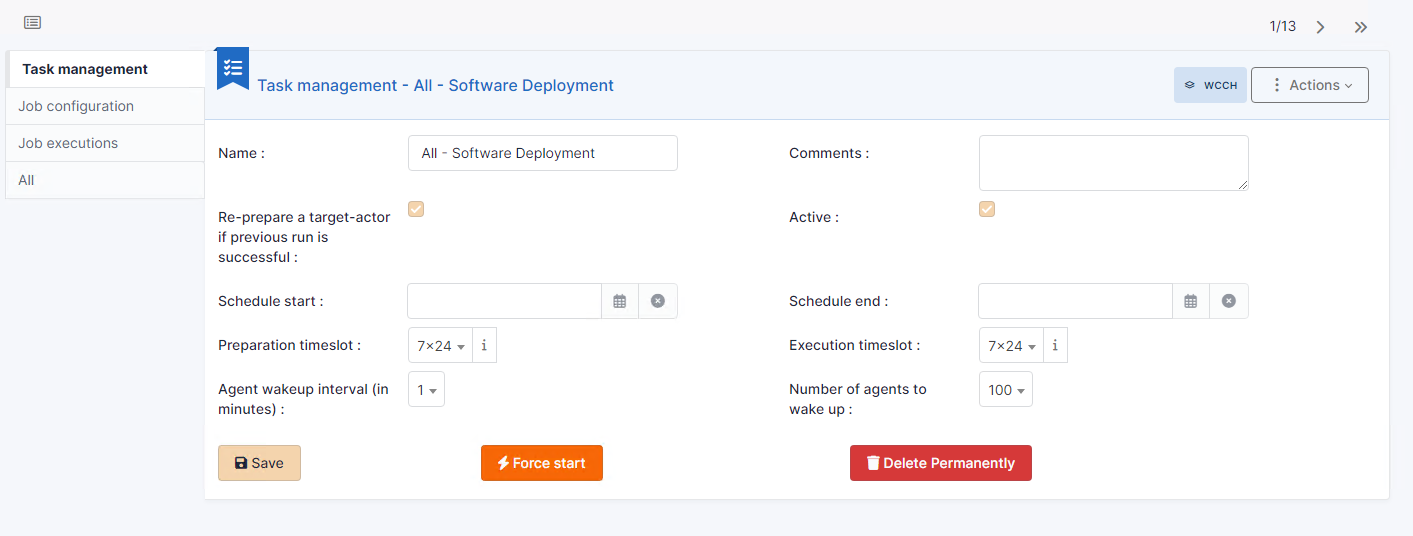Focus the Schedule start date field
The image size is (1413, 536).
505,301
